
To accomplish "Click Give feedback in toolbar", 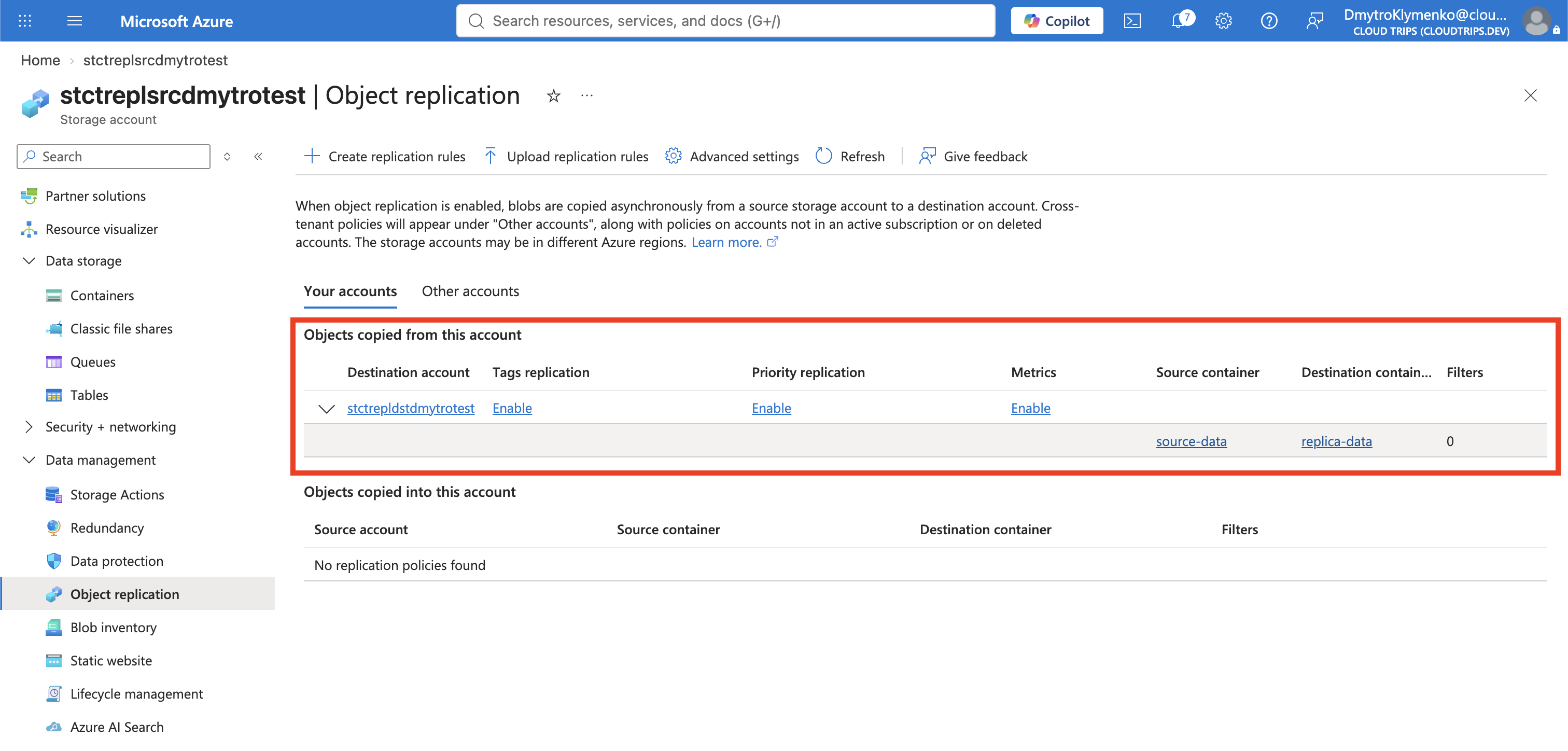I will coord(973,157).
